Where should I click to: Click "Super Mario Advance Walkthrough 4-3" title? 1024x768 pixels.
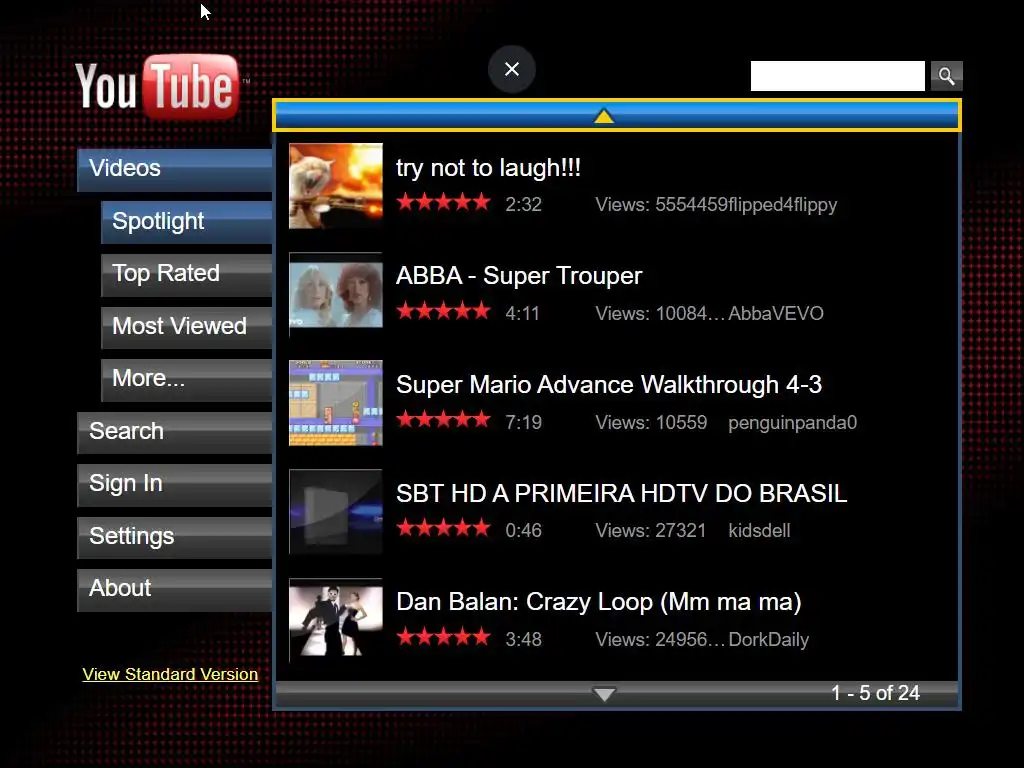609,385
